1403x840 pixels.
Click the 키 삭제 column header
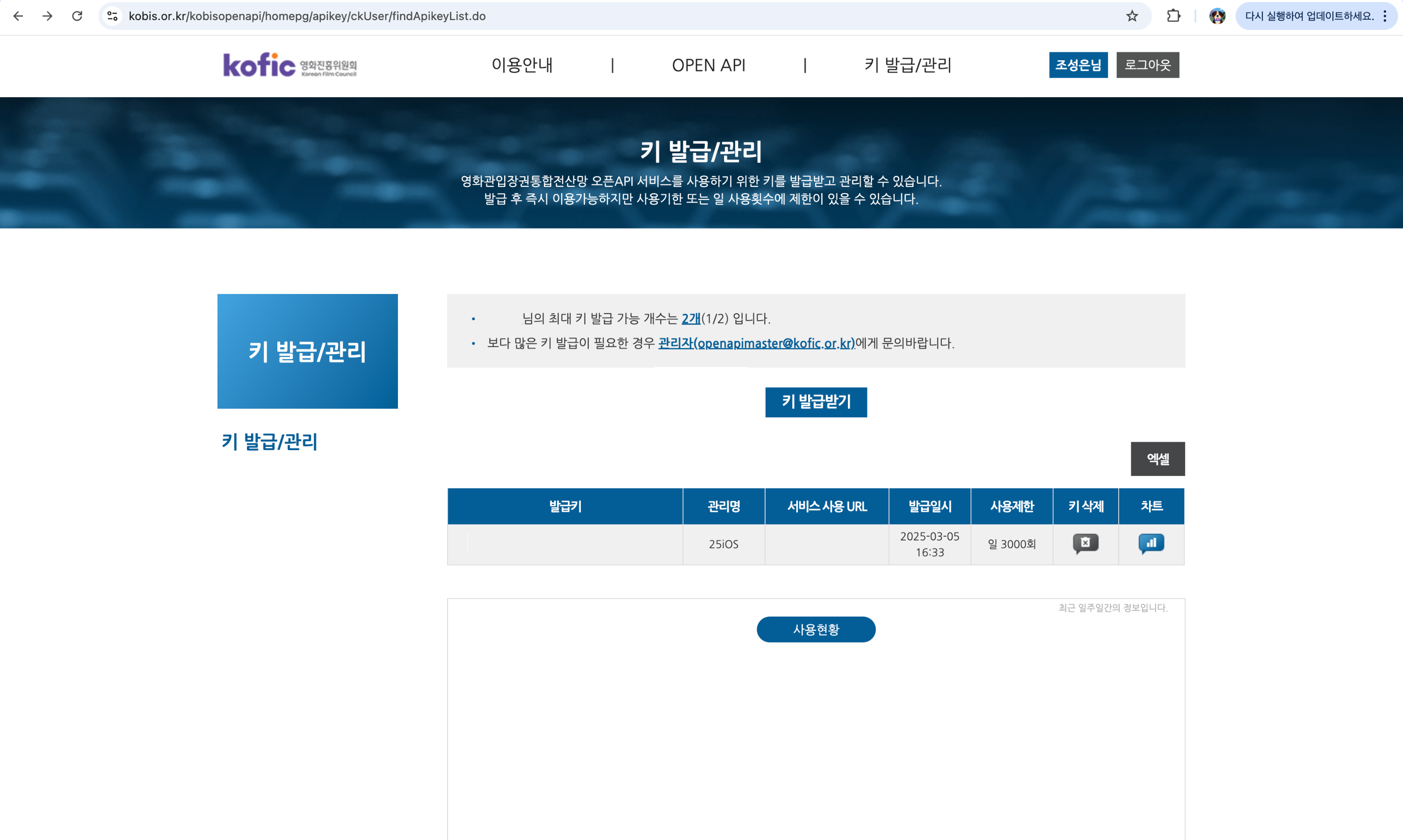click(1085, 506)
